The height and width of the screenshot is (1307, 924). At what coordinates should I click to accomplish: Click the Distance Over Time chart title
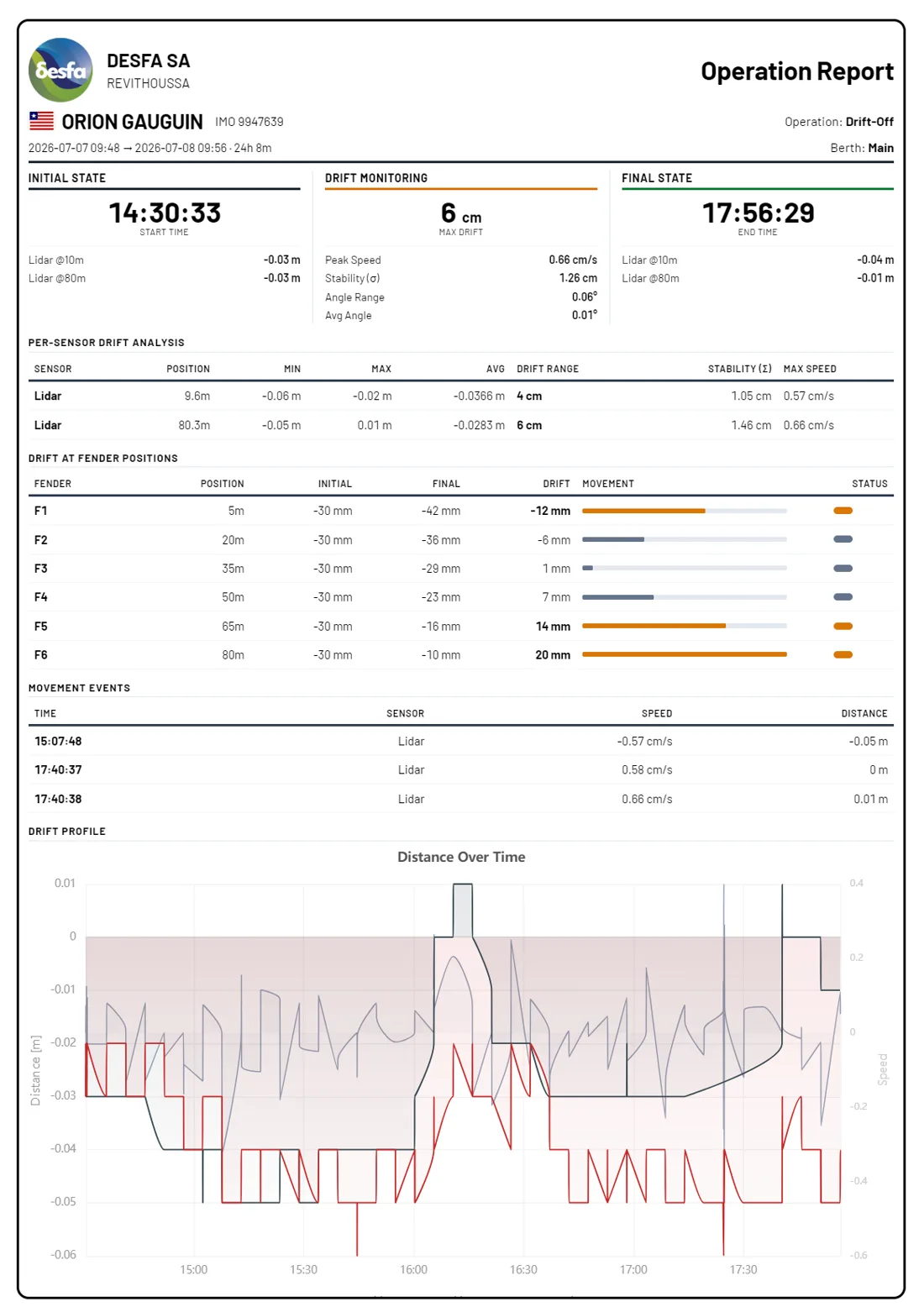click(461, 857)
